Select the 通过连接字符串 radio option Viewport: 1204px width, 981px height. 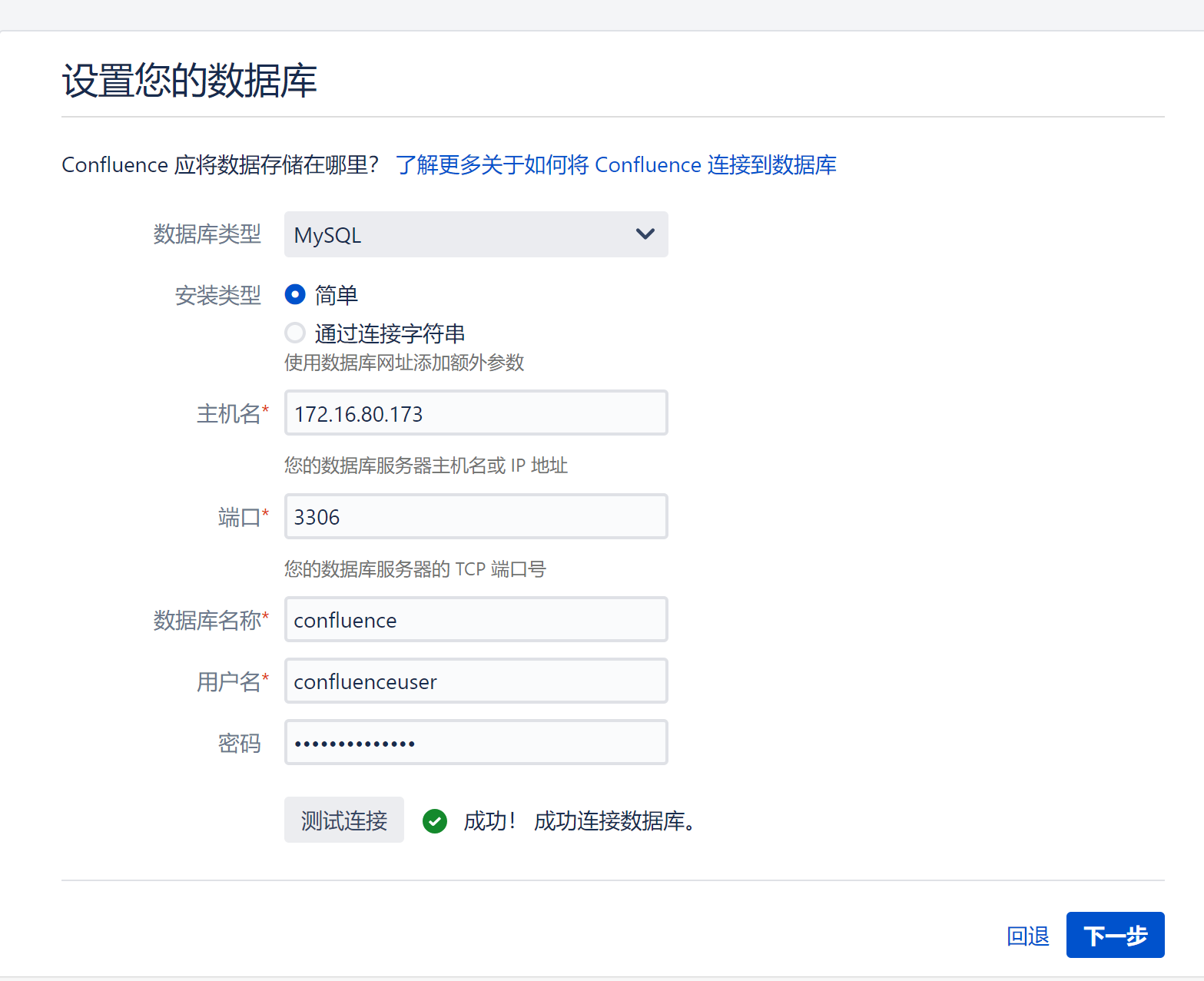pos(295,333)
